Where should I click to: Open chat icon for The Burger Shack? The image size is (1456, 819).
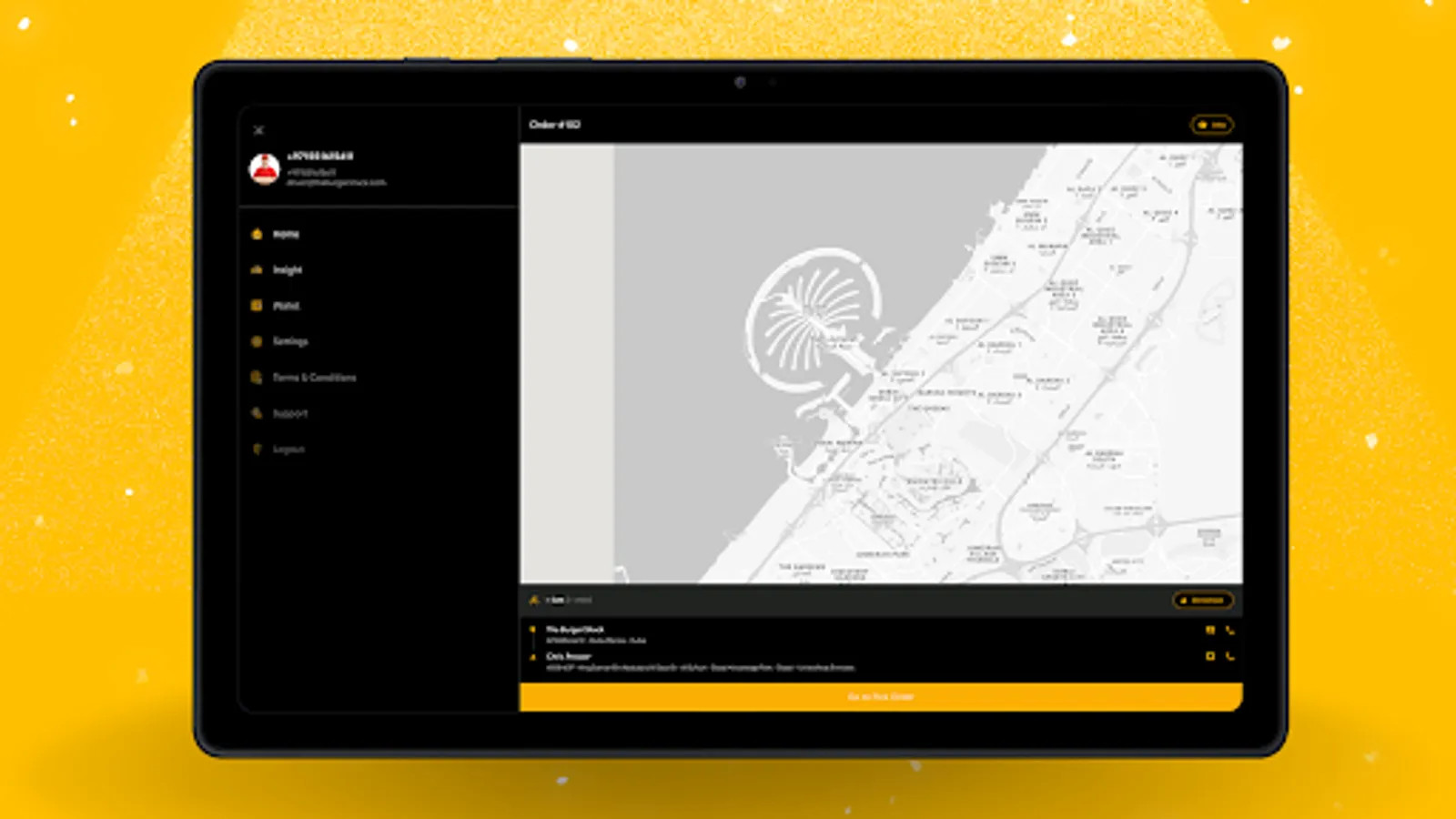click(1210, 630)
